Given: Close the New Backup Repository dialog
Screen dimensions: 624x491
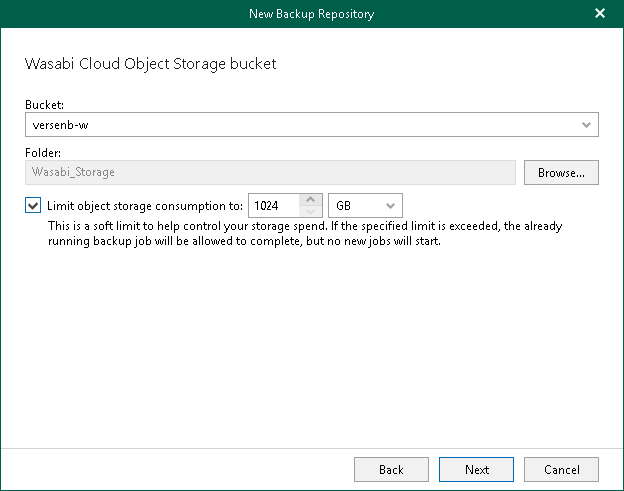Looking at the screenshot, I should 600,14.
